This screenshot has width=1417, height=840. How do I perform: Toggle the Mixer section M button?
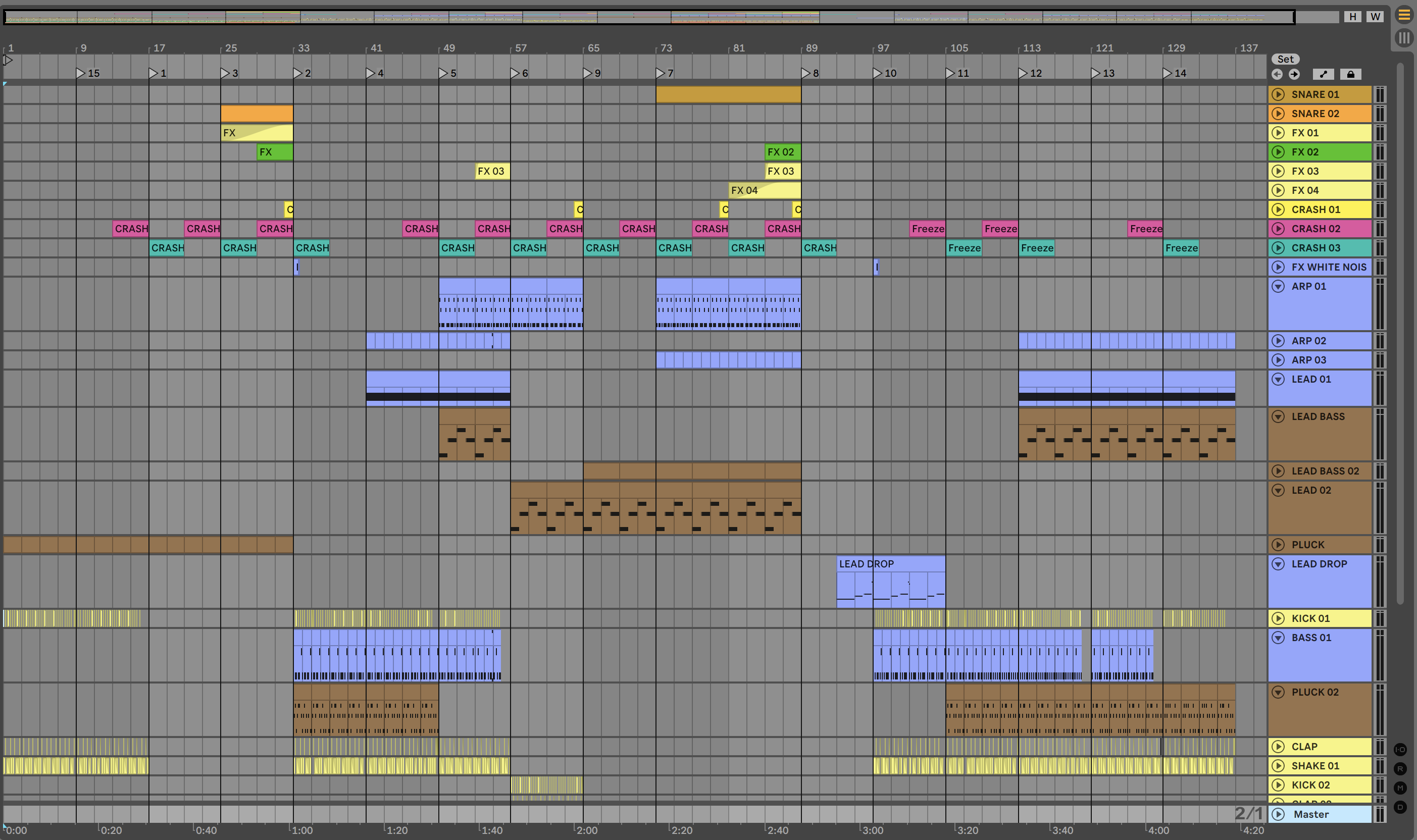1400,788
